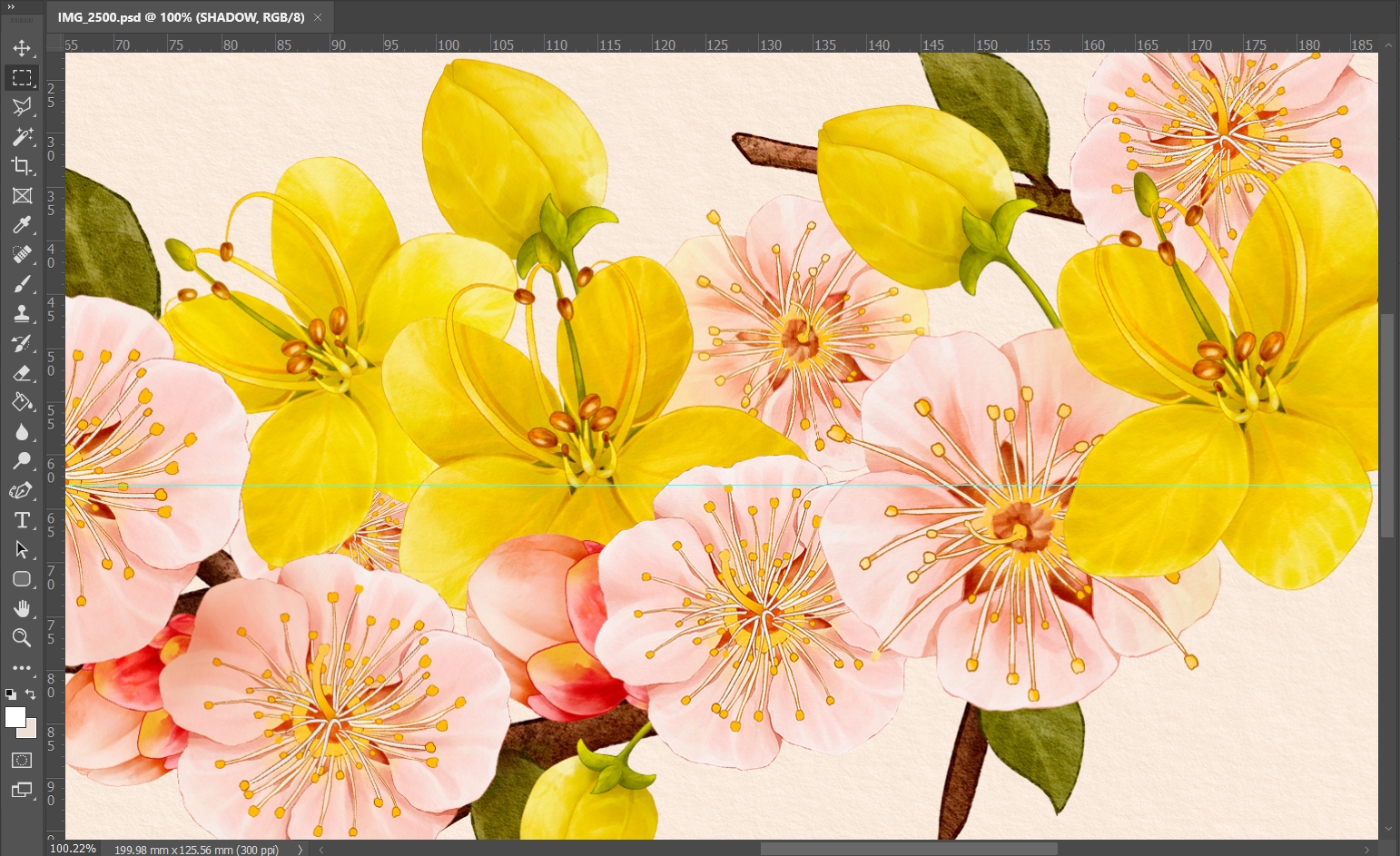Click the IMG_2500.psd document tab
Screen dimensions: 1400x856
coord(180,17)
